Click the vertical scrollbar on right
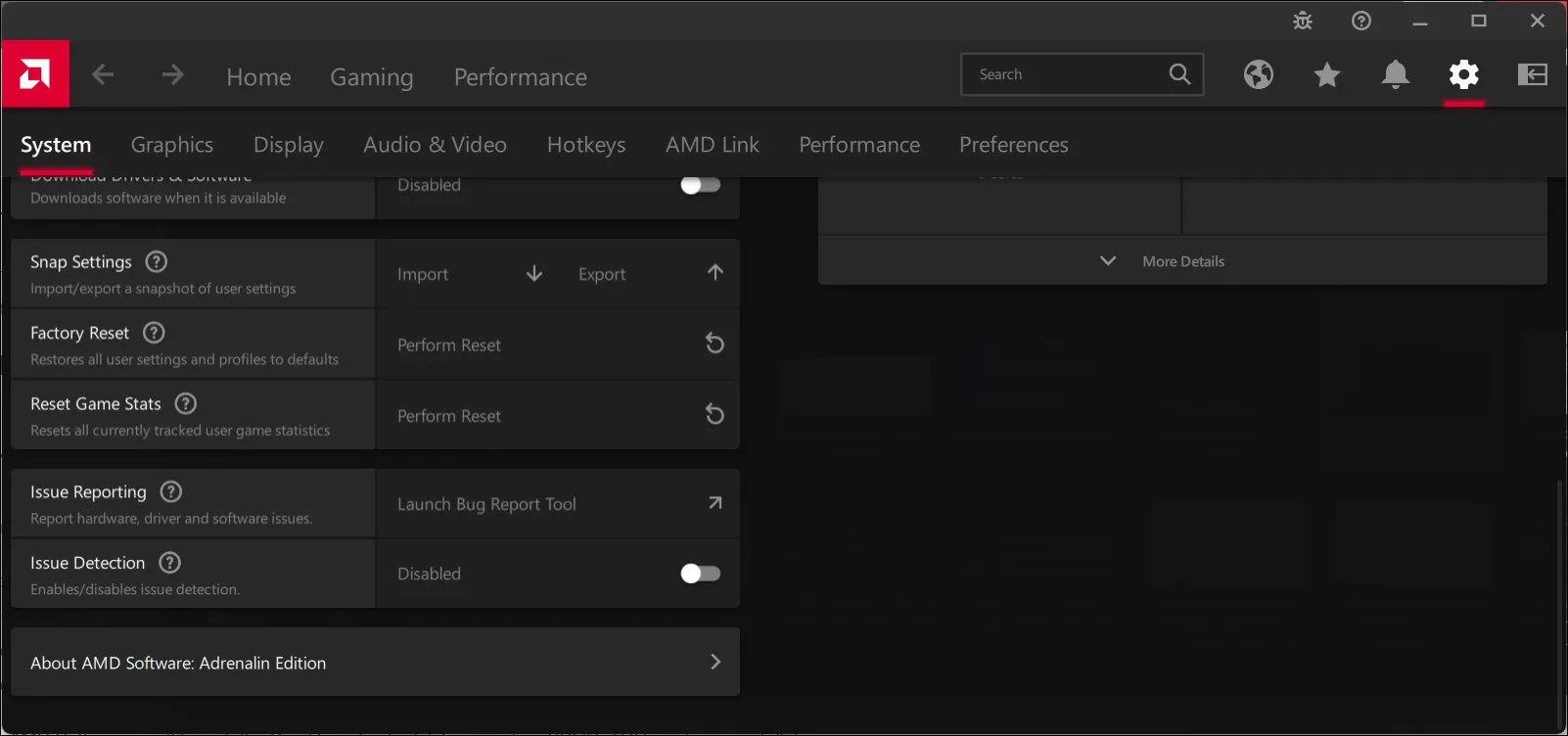Screen dimensions: 1568x736 click(x=1559, y=603)
